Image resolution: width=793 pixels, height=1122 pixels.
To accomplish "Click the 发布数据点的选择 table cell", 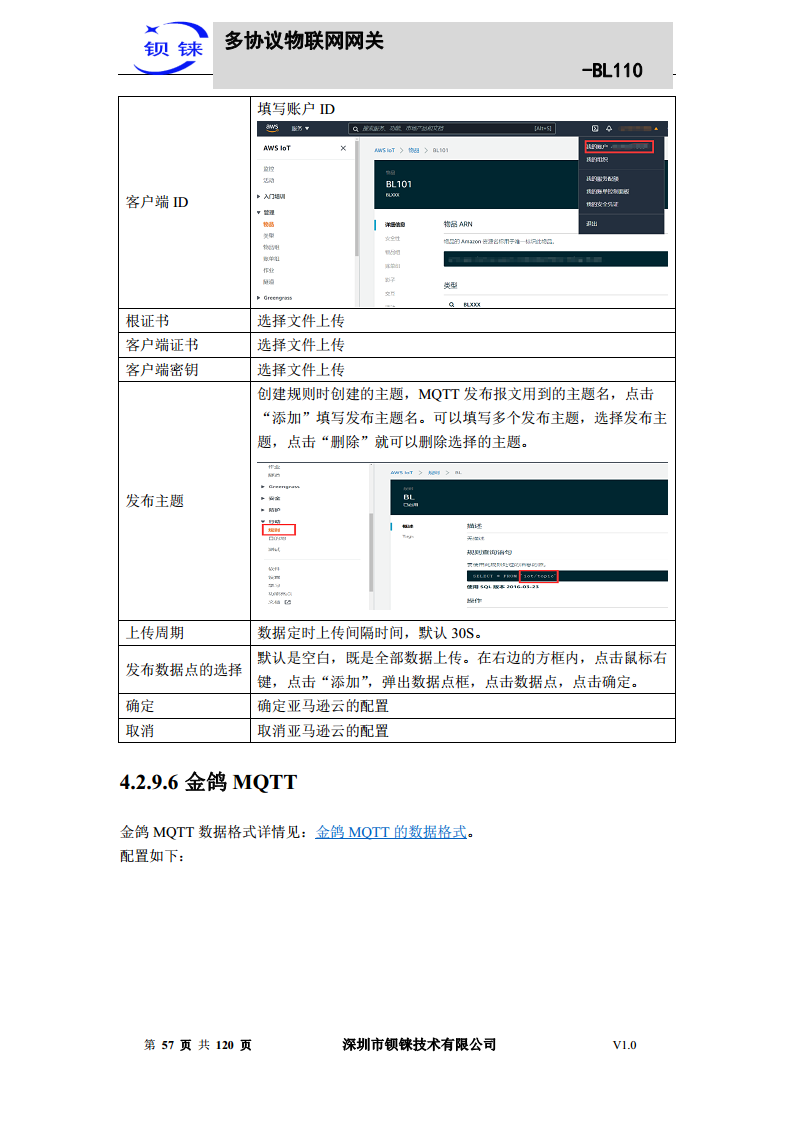I will tap(185, 669).
